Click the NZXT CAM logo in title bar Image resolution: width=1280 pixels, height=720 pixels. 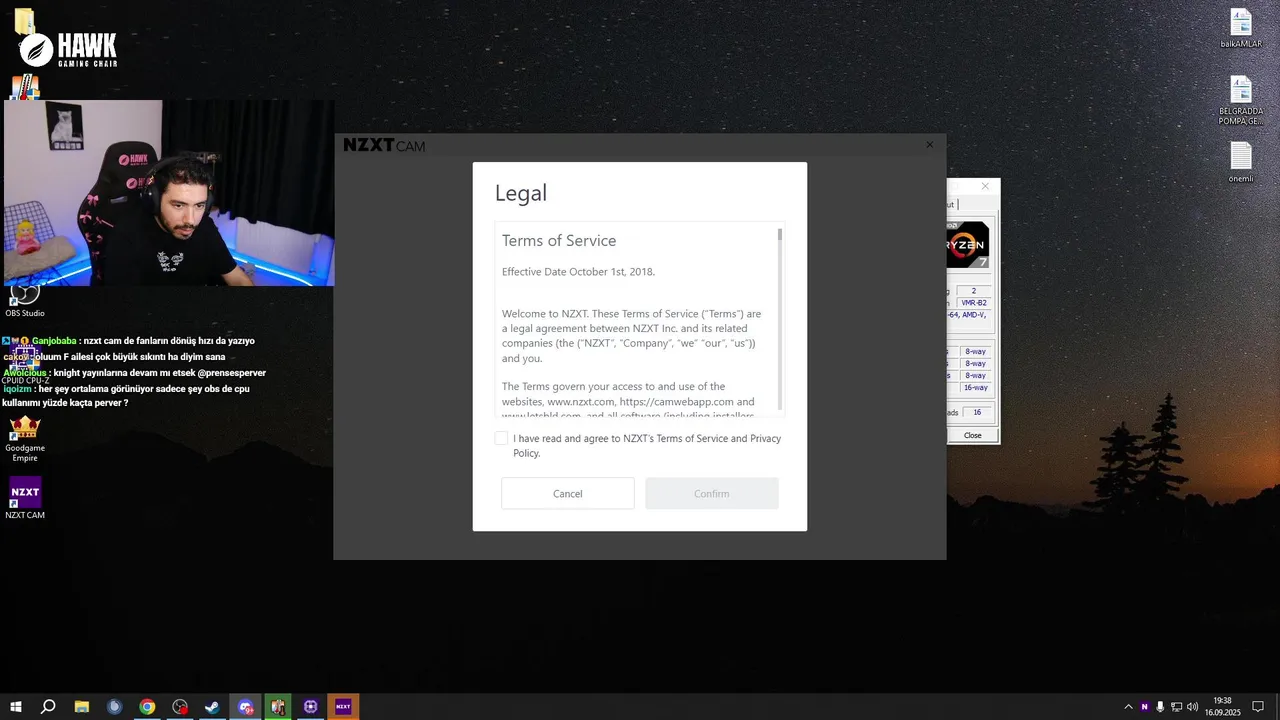(x=384, y=146)
